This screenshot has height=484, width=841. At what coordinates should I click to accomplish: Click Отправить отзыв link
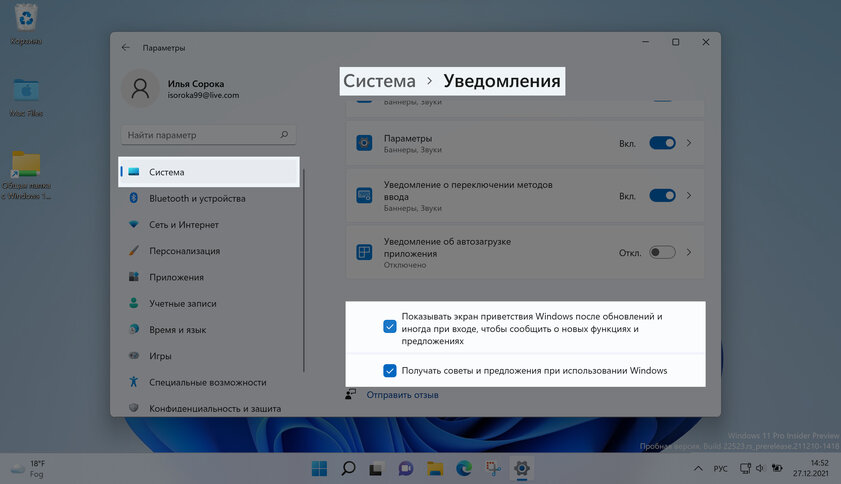point(402,395)
